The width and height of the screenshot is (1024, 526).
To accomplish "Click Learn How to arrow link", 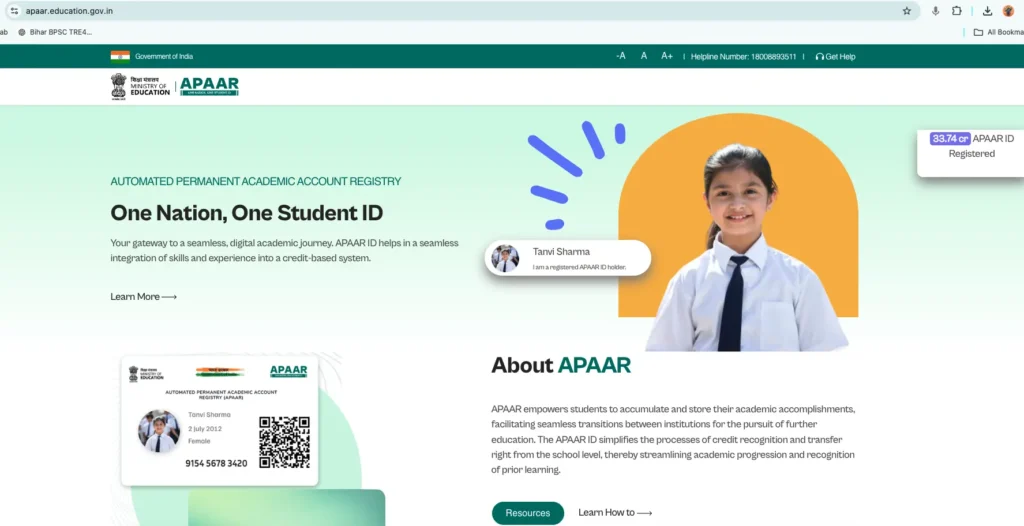I will pyautogui.click(x=615, y=513).
